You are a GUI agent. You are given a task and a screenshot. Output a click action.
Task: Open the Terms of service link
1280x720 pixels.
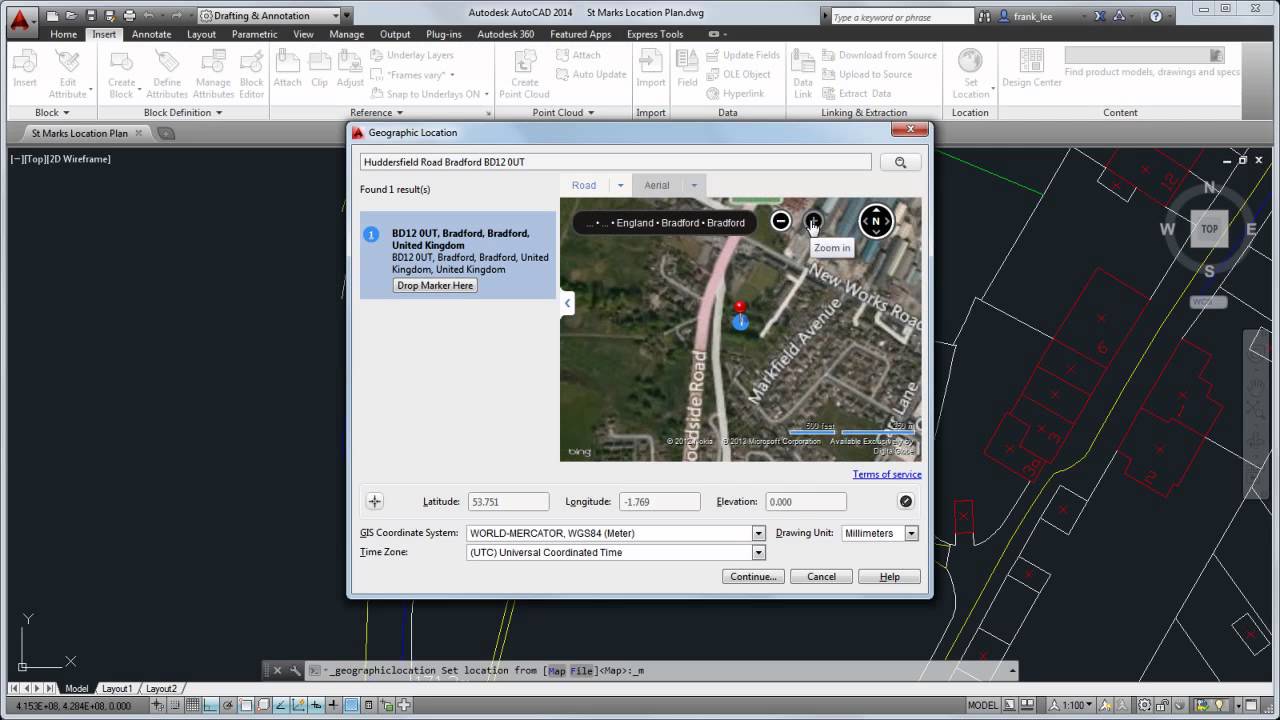point(887,475)
